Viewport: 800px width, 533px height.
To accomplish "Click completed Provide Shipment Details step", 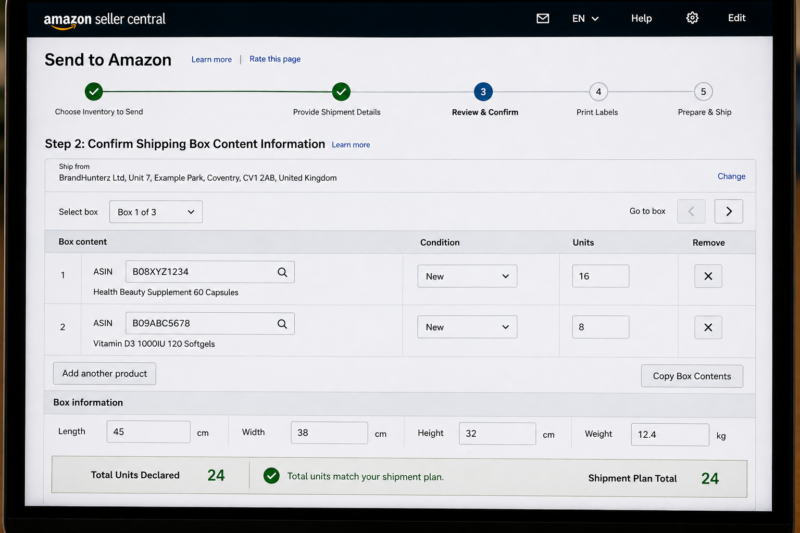I will pos(341,92).
